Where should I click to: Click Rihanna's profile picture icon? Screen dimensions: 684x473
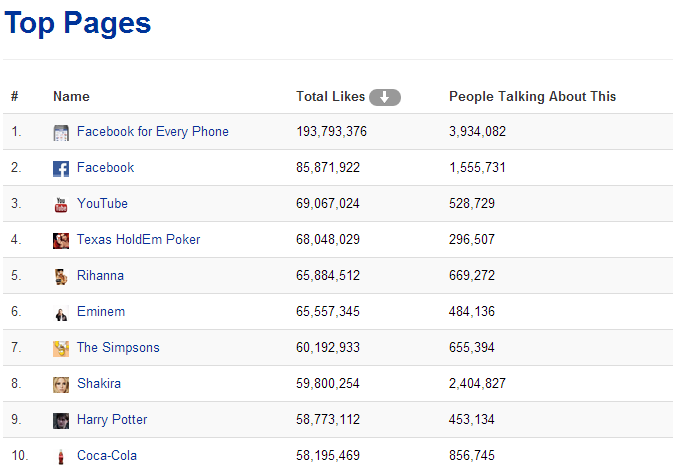[x=61, y=276]
